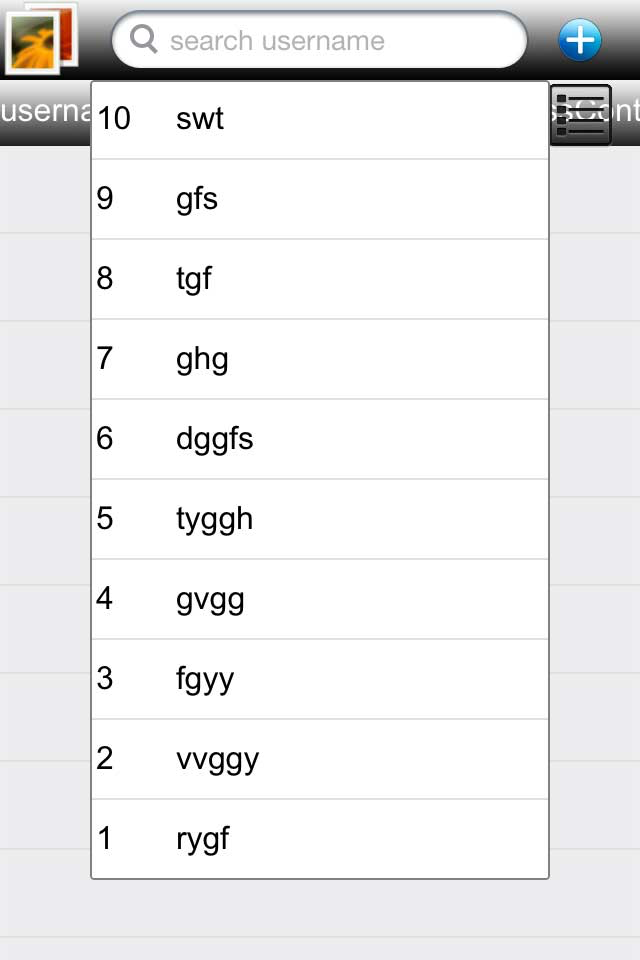Viewport: 640px width, 960px height.
Task: Toggle the list view icon
Action: tap(580, 115)
